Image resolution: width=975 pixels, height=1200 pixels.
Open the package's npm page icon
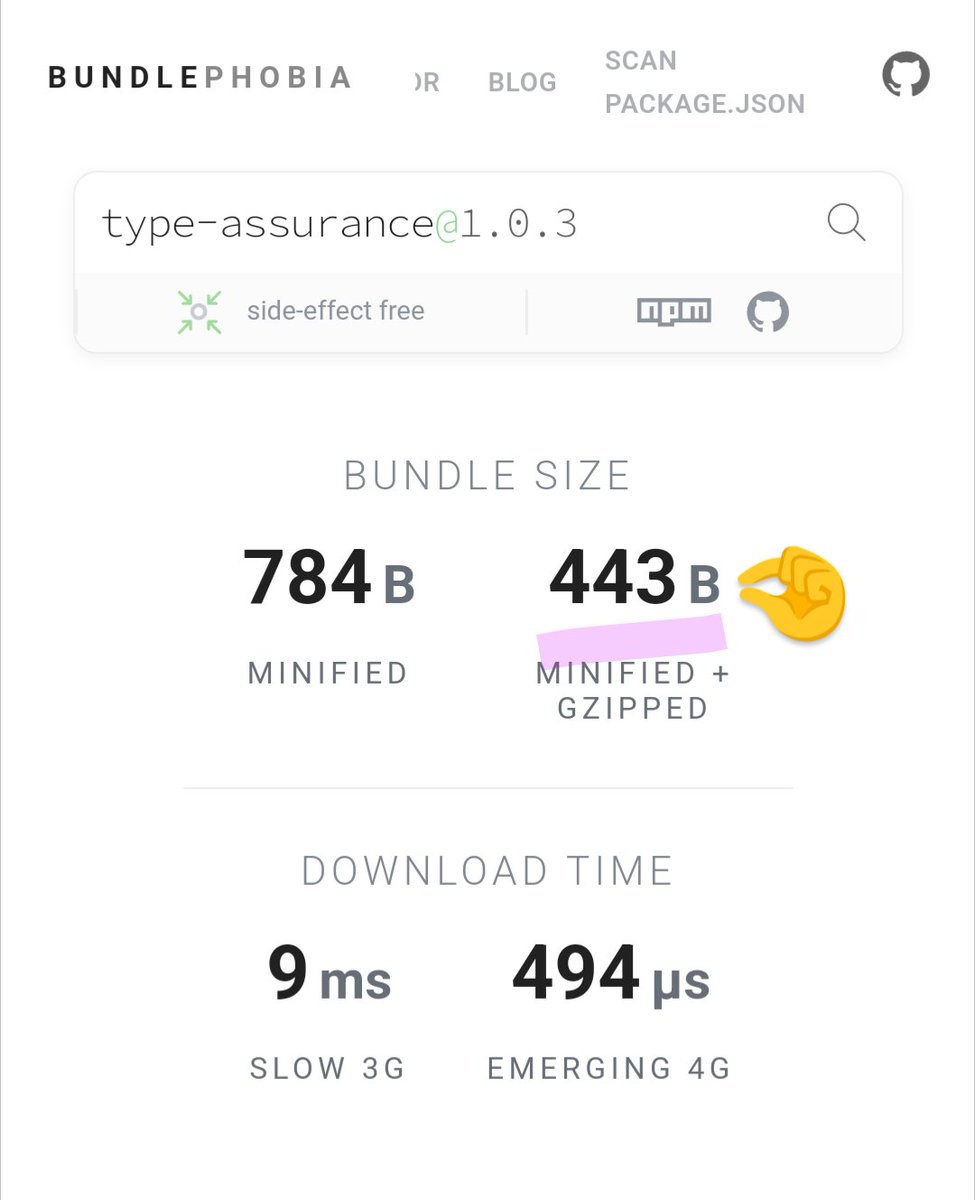[x=674, y=312]
